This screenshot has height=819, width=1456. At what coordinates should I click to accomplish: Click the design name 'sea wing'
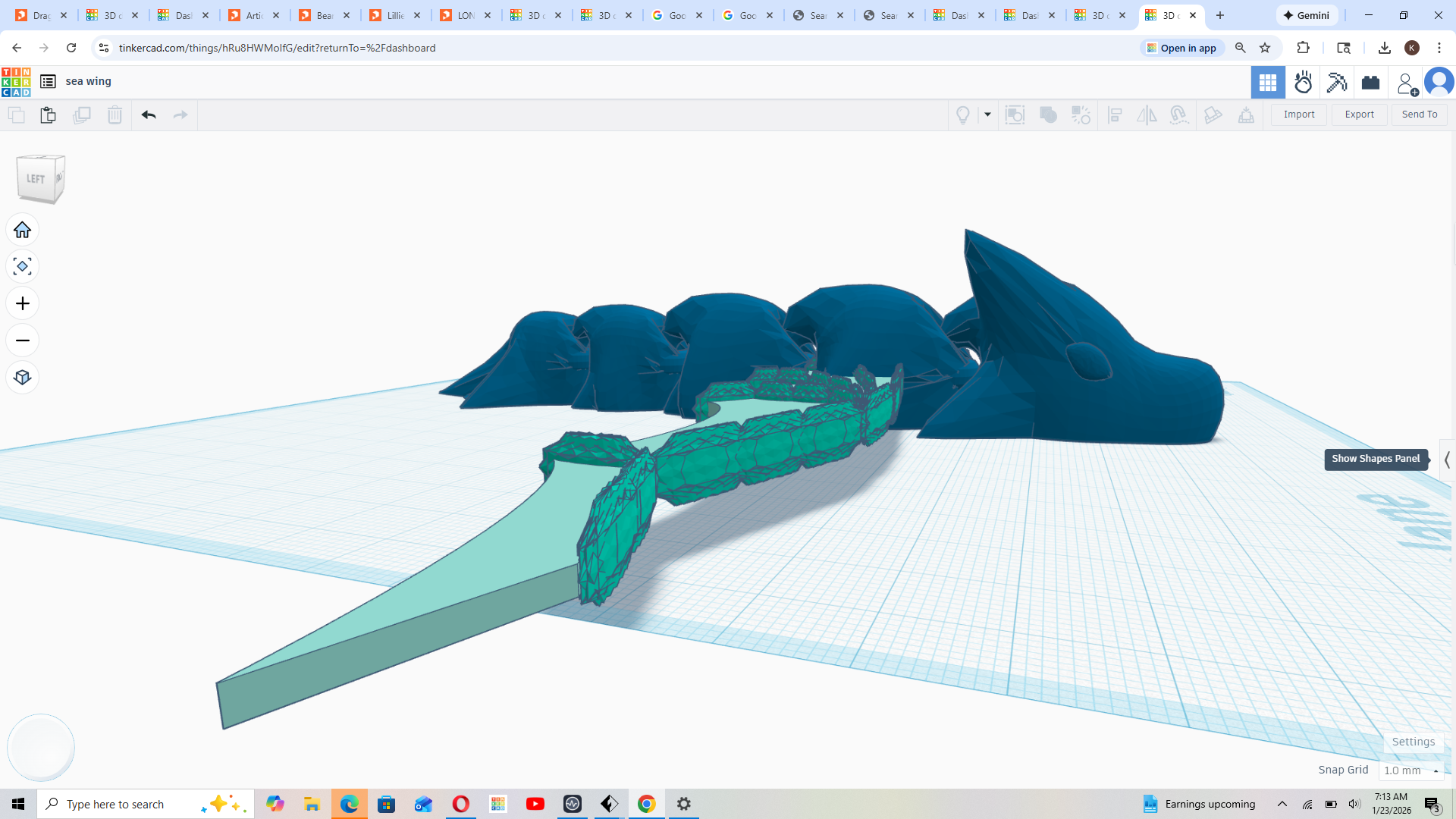coord(89,81)
